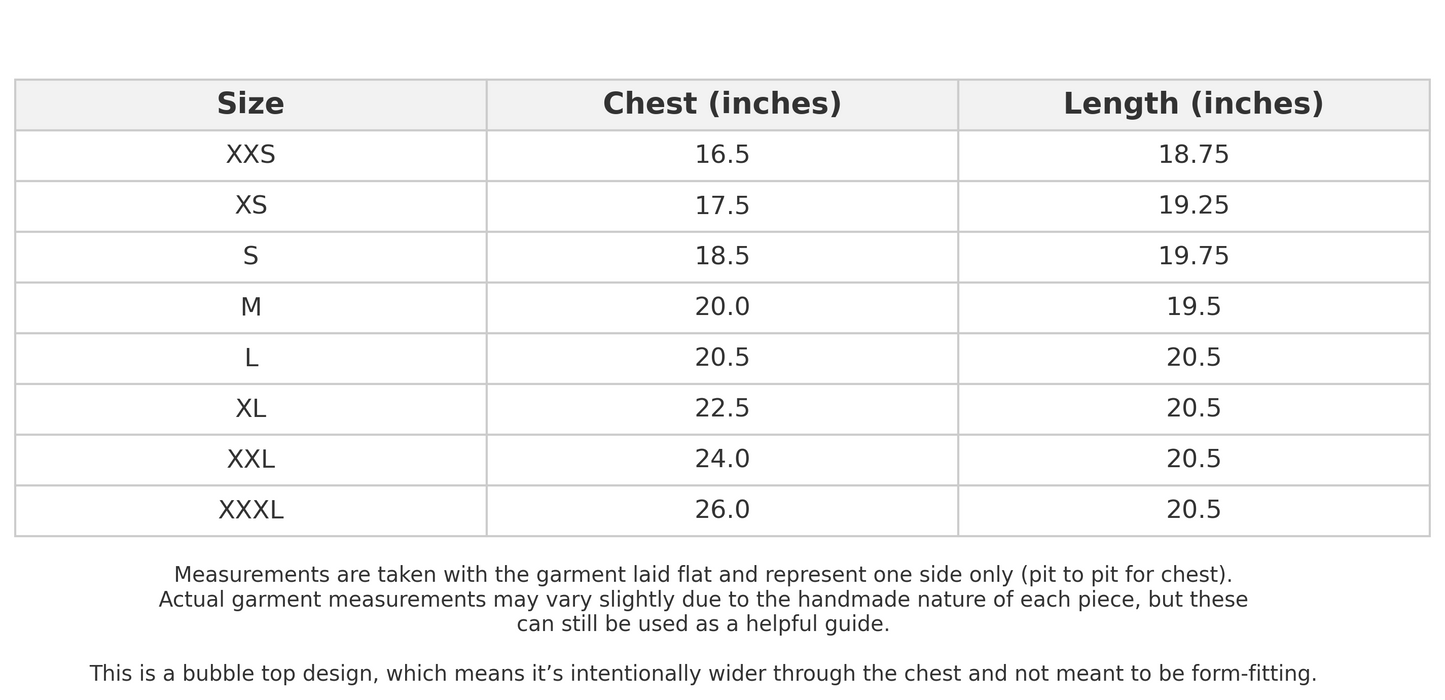The height and width of the screenshot is (700, 1445).
Task: Choose the XXXL size cell
Action: coord(250,510)
